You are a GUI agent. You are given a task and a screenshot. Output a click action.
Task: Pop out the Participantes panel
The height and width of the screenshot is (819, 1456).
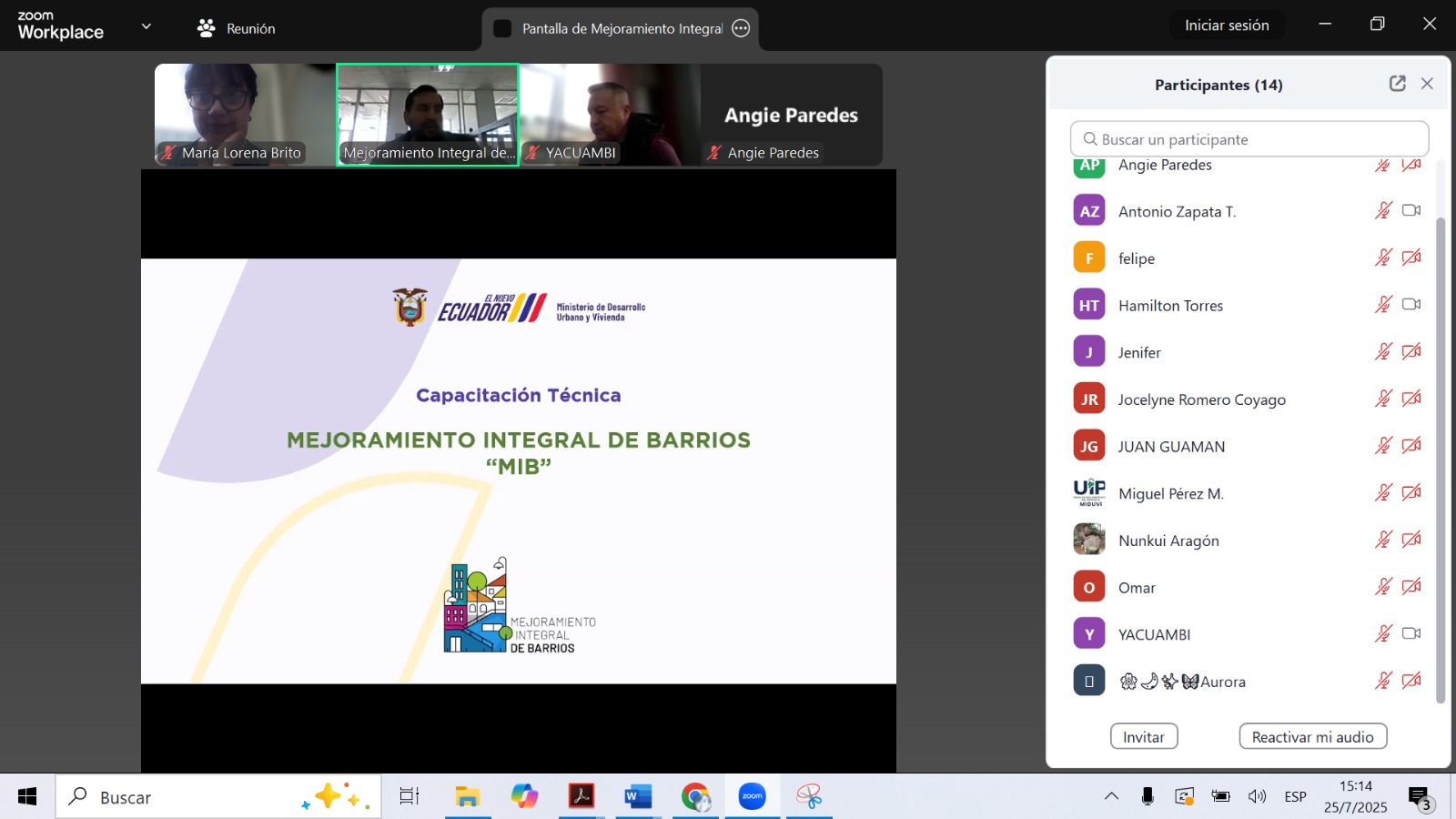[x=1398, y=83]
